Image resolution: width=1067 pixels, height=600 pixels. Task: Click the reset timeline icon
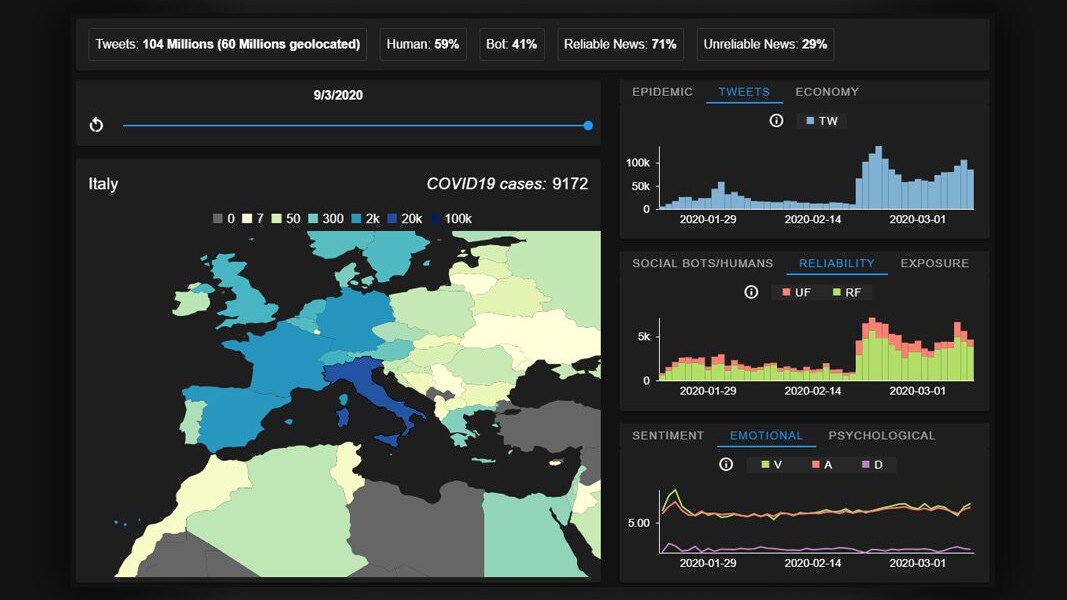click(96, 125)
